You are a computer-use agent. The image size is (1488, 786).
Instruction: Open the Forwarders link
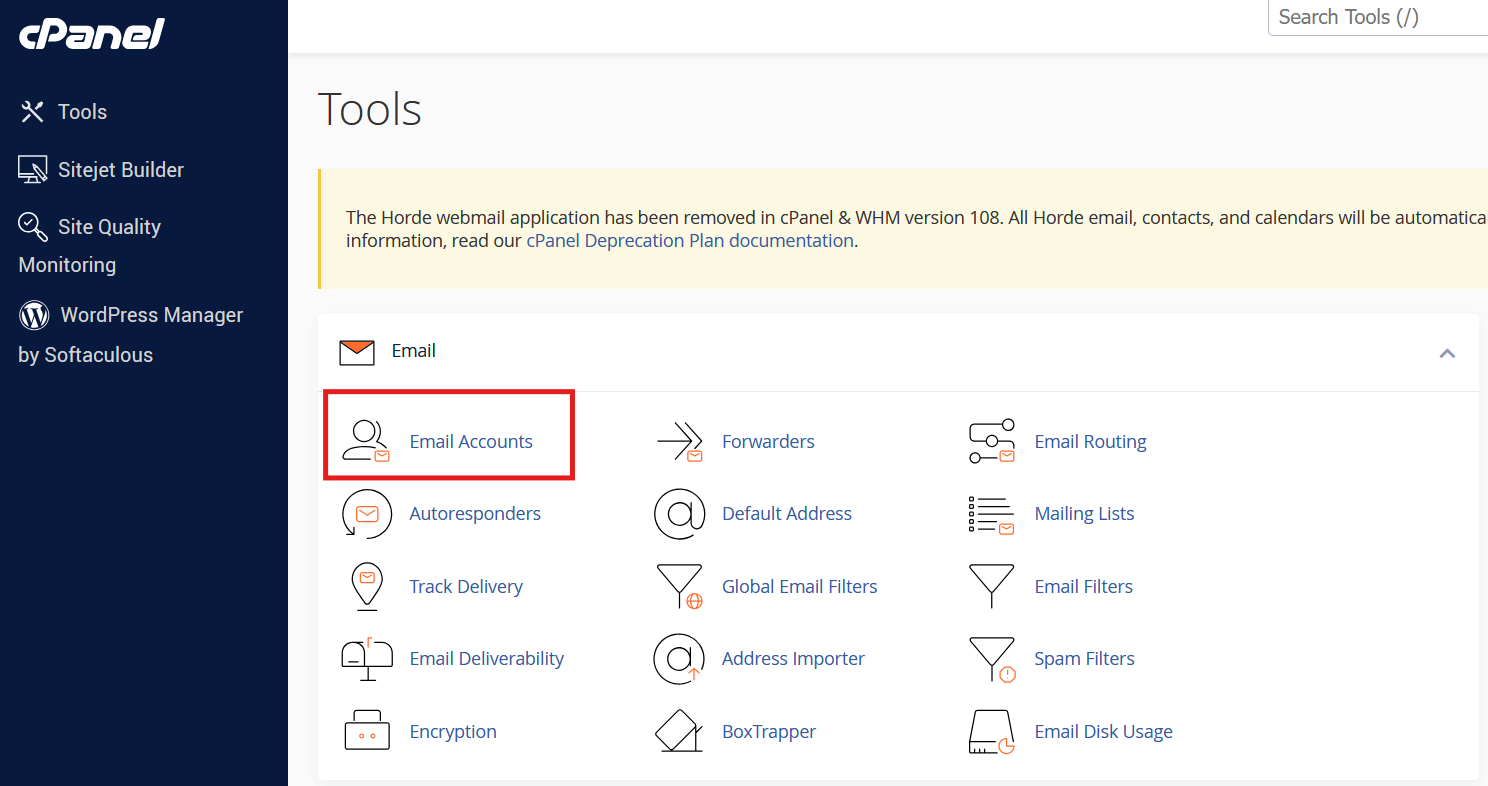click(768, 441)
